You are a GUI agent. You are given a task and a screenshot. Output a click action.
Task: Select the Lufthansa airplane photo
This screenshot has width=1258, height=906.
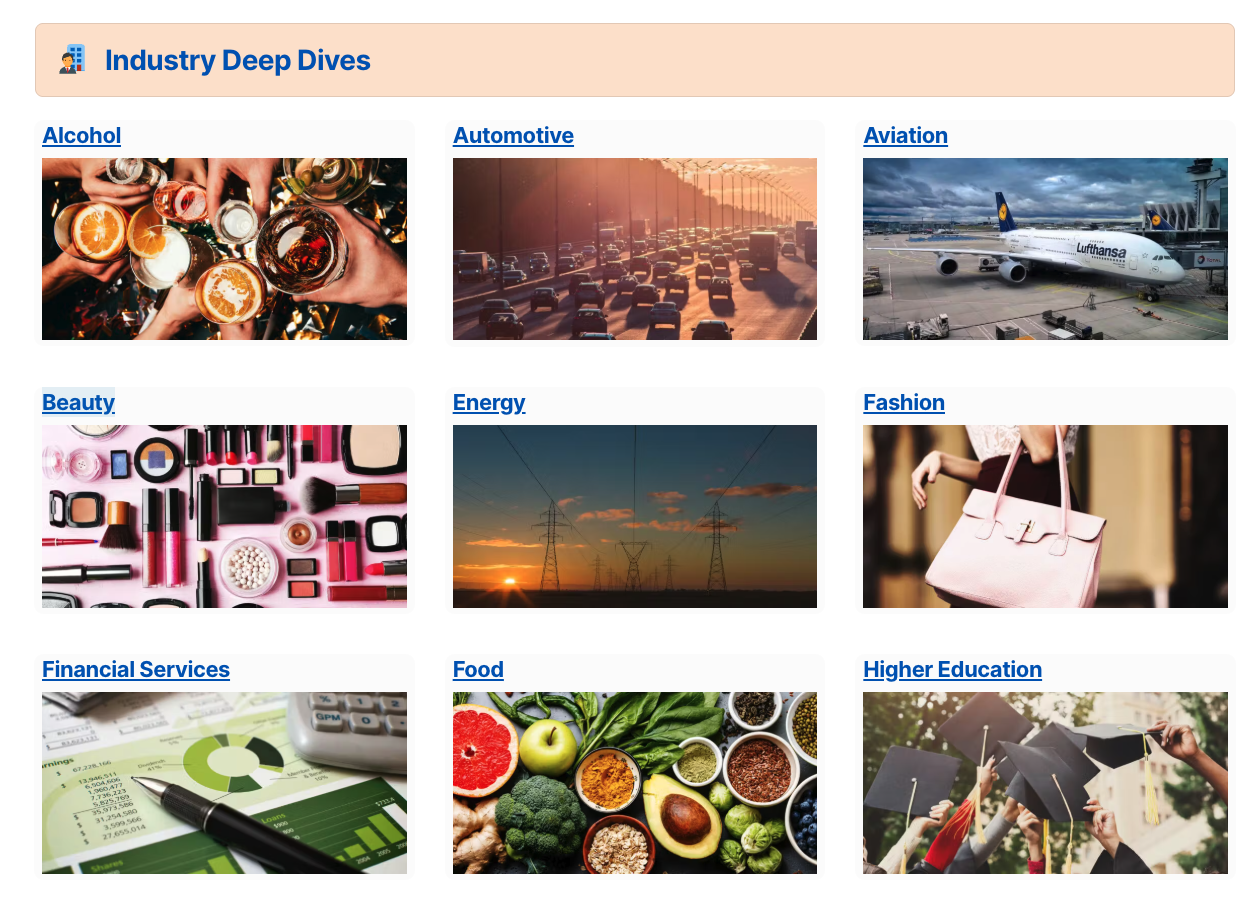click(x=1045, y=249)
